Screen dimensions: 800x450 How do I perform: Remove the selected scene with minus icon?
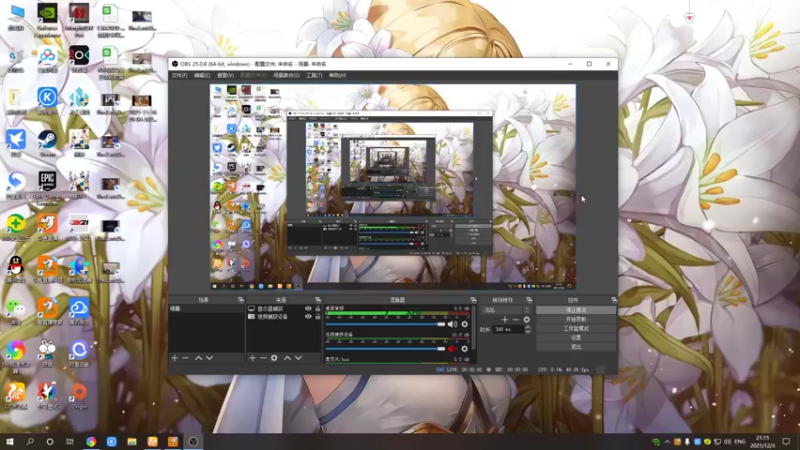tap(186, 358)
